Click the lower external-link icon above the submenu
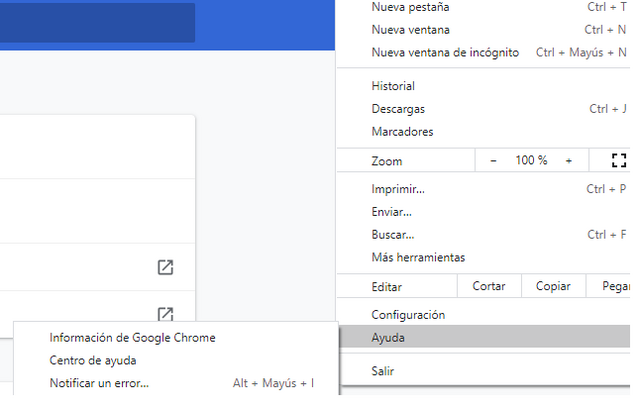The image size is (640, 408). click(x=165, y=314)
